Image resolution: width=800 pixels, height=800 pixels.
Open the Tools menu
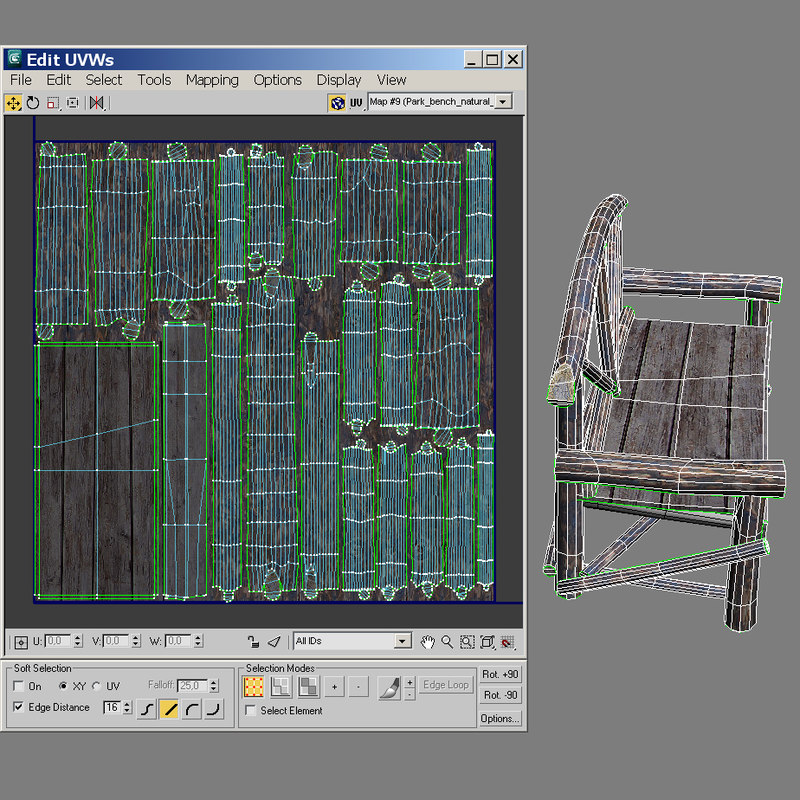pos(154,80)
